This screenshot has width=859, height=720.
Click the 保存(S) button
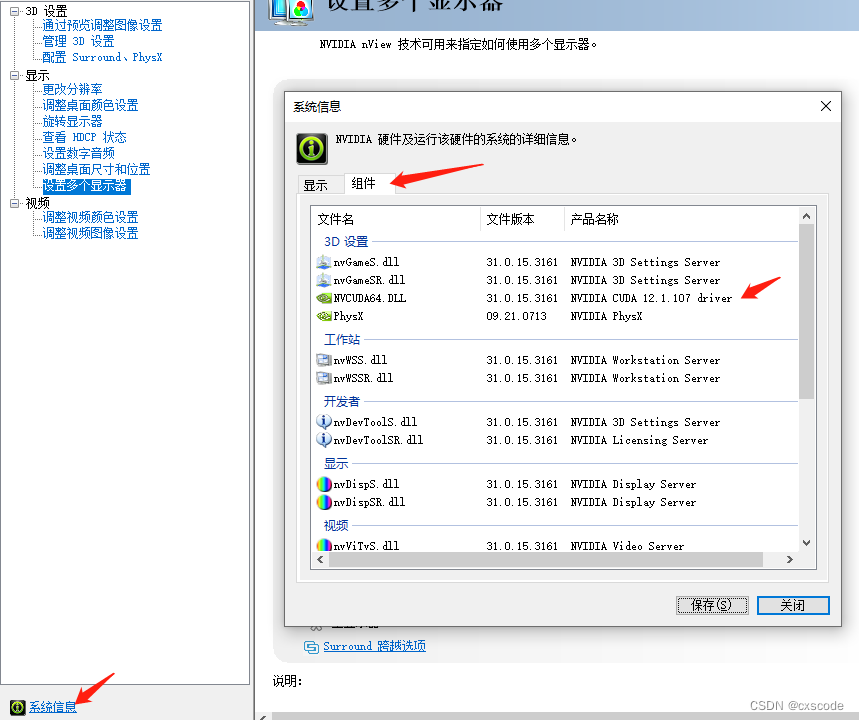[x=712, y=605]
